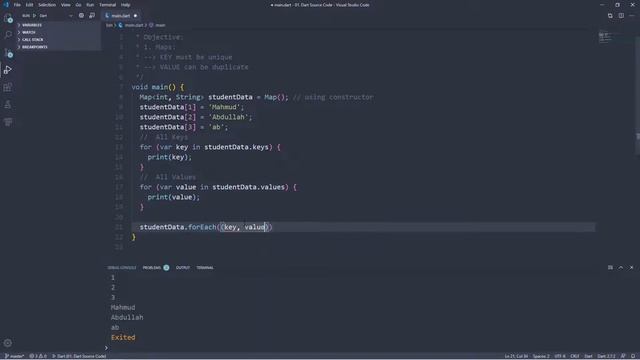
Task: Open the Testing flask icon view
Action: point(8,104)
